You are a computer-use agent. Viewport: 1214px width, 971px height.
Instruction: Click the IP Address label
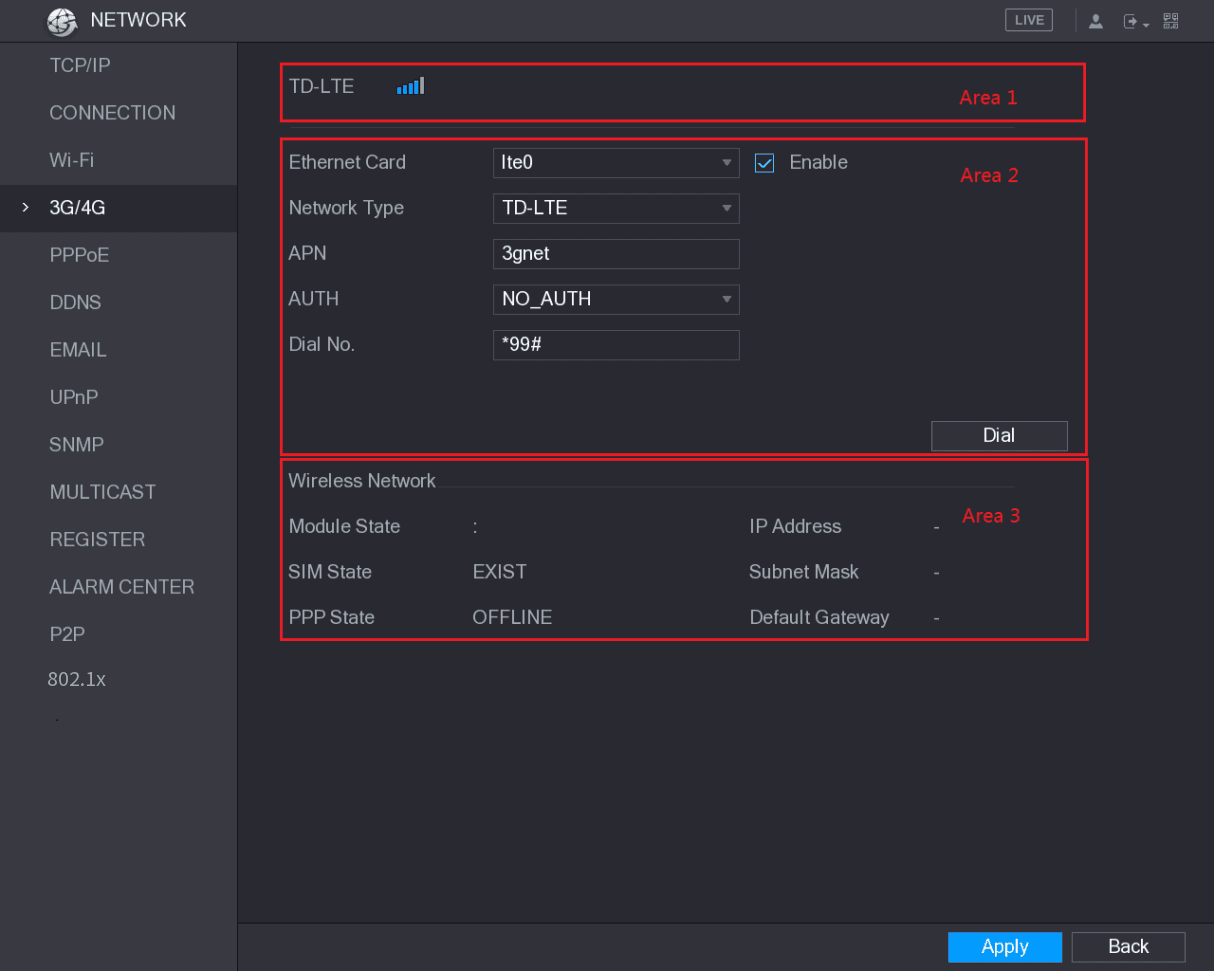pos(795,527)
